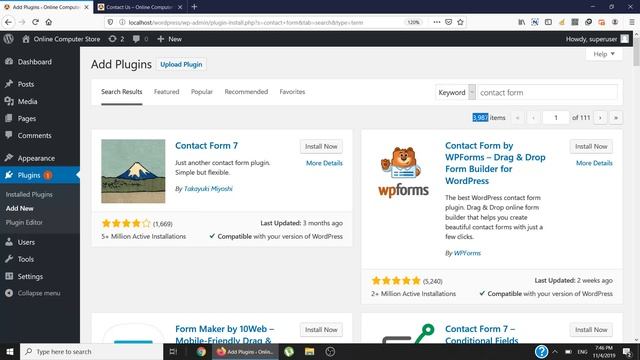Select the Add New submenu item
The width and height of the screenshot is (640, 360).
tap(20, 208)
